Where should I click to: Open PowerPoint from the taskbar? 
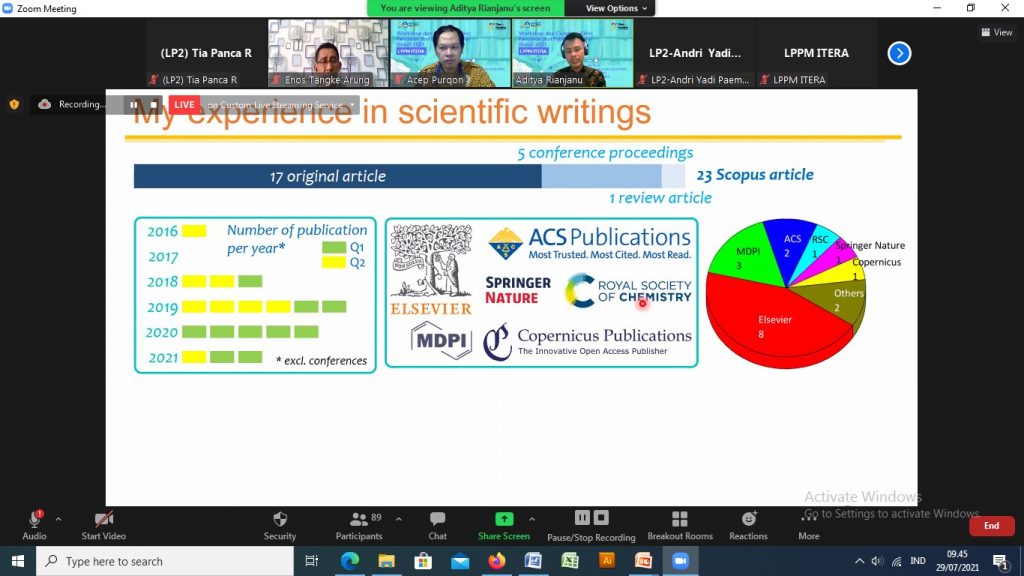coord(643,561)
